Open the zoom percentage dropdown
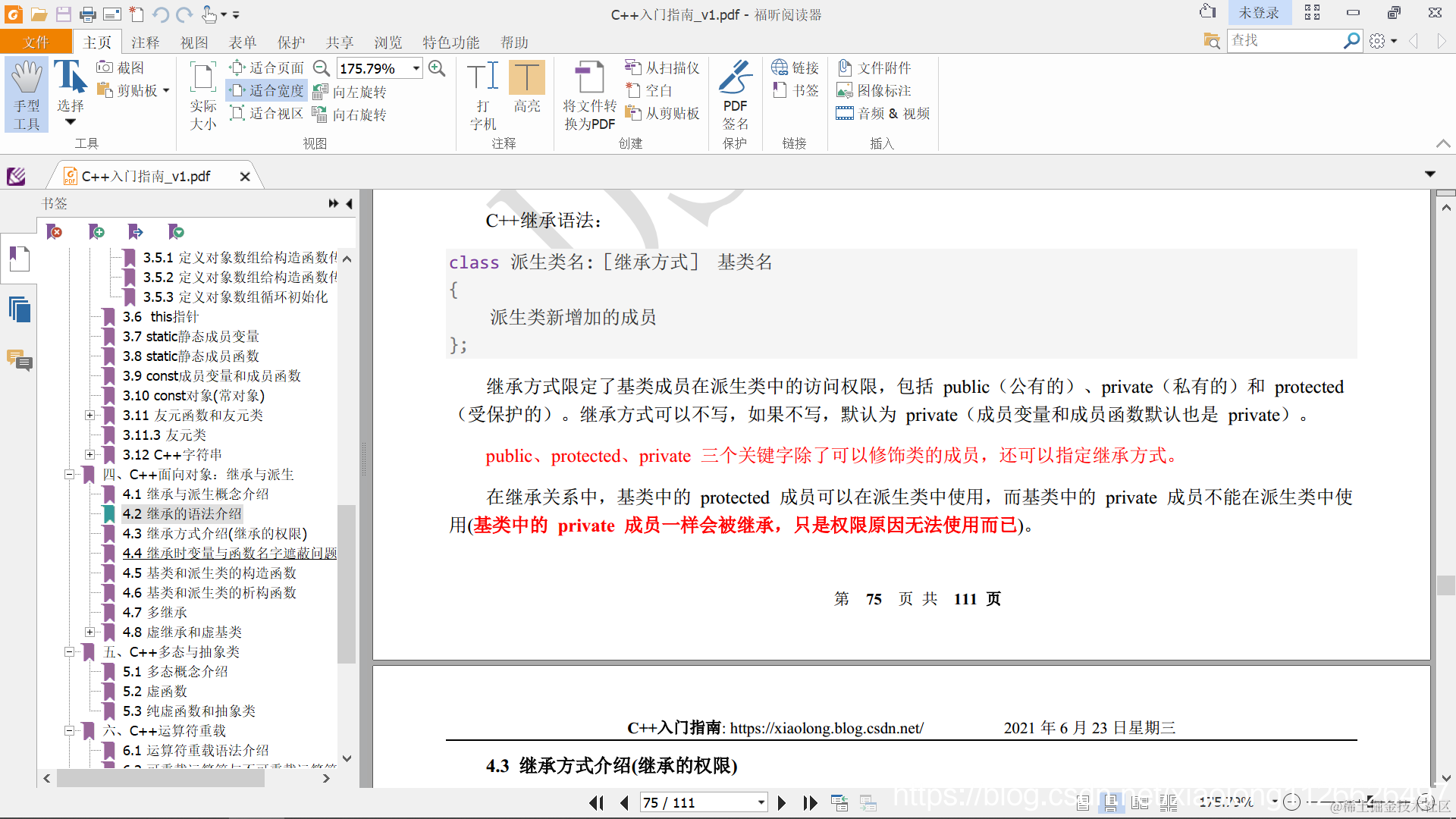This screenshot has width=1456, height=819. point(416,68)
